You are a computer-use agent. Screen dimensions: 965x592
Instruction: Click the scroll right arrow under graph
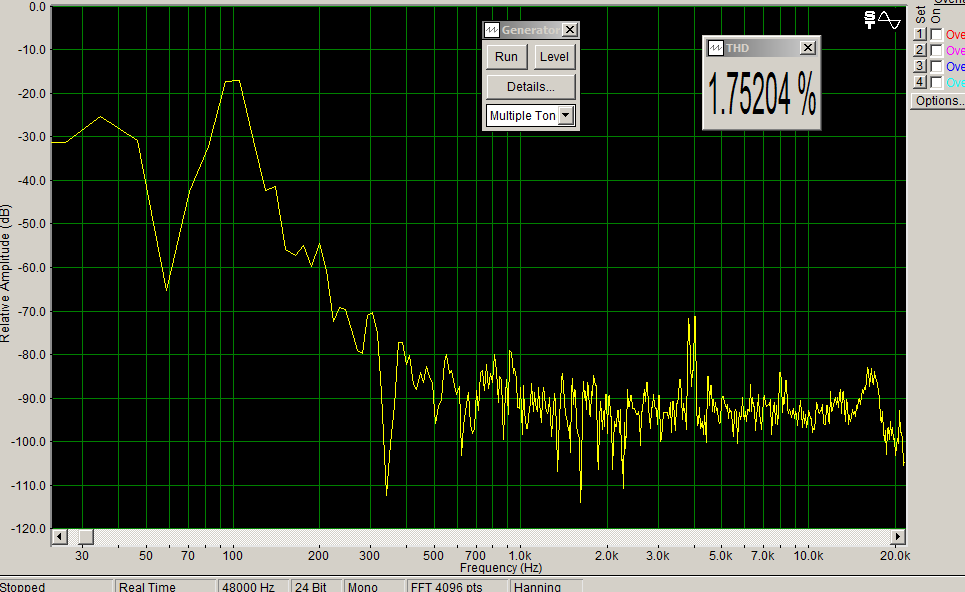(x=898, y=537)
